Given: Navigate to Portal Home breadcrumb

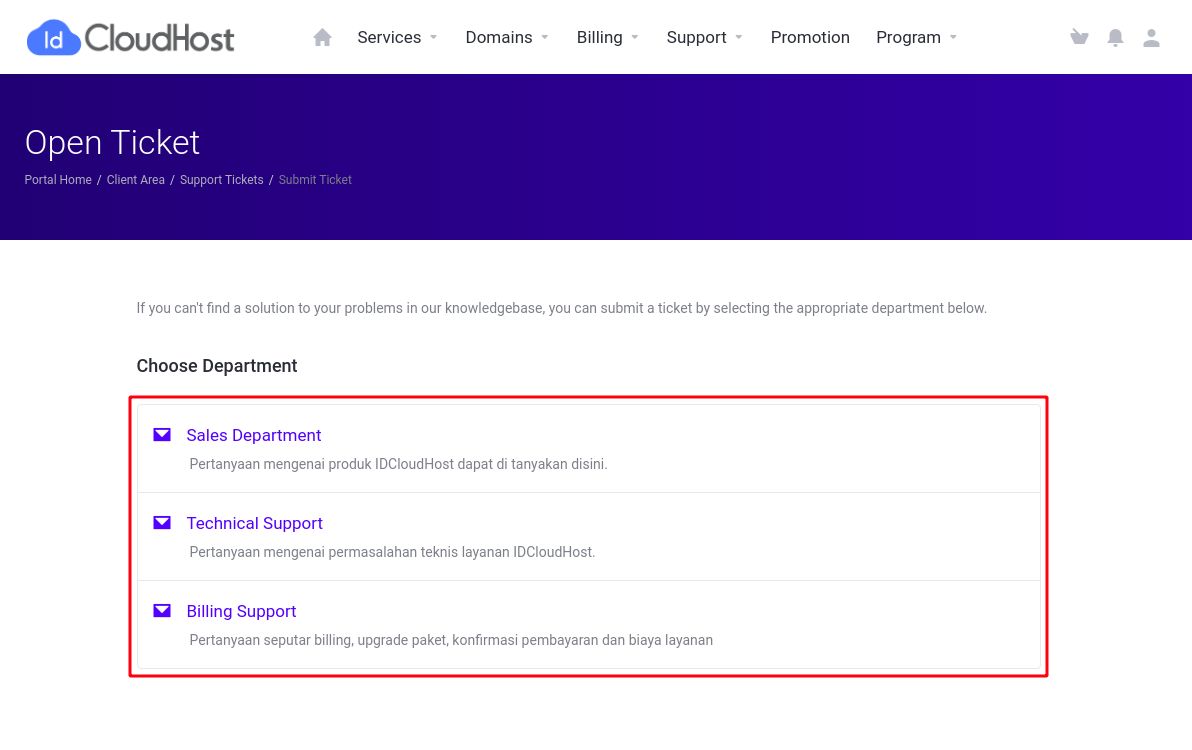Looking at the screenshot, I should tap(57, 179).
